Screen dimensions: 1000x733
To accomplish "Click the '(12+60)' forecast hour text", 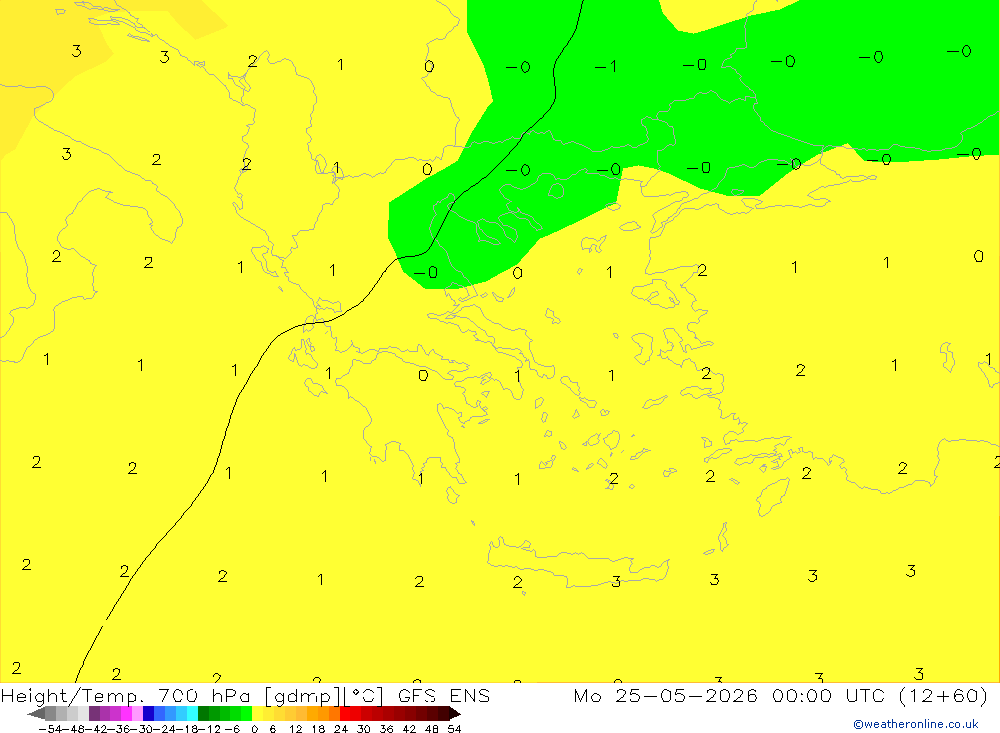I will (943, 695).
